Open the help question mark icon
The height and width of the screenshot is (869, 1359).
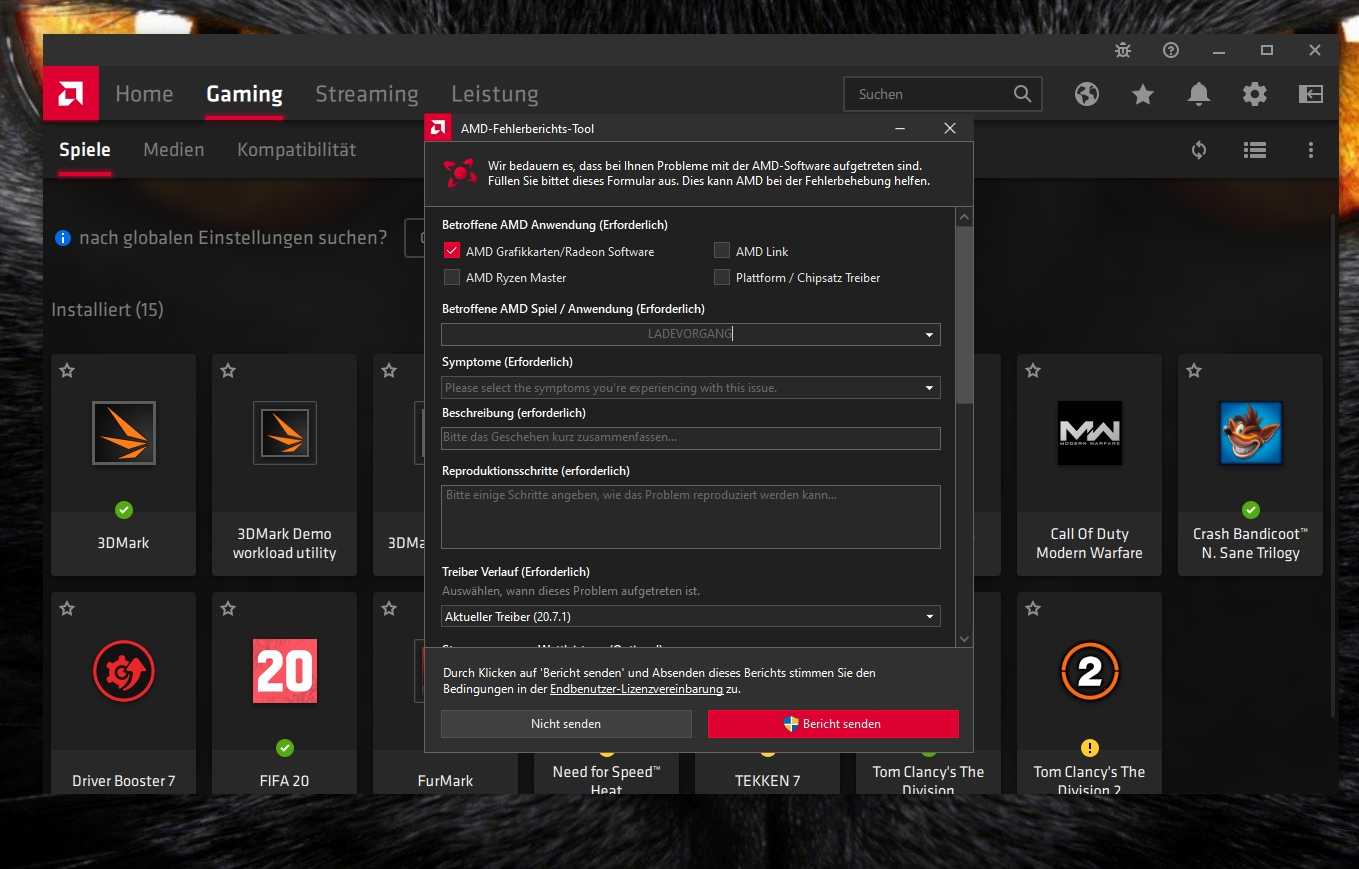(x=1171, y=50)
